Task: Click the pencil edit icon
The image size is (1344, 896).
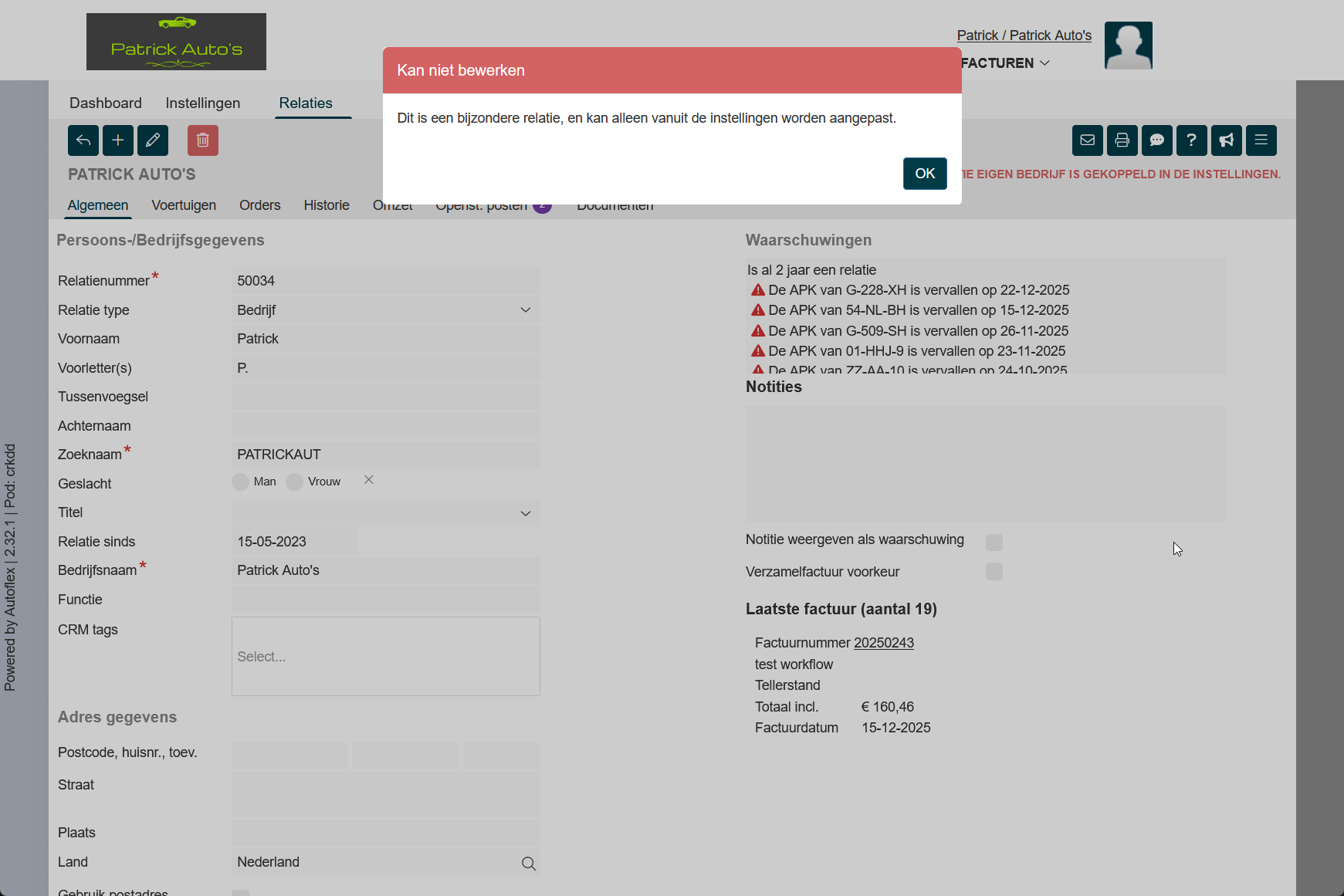Action: (x=153, y=140)
